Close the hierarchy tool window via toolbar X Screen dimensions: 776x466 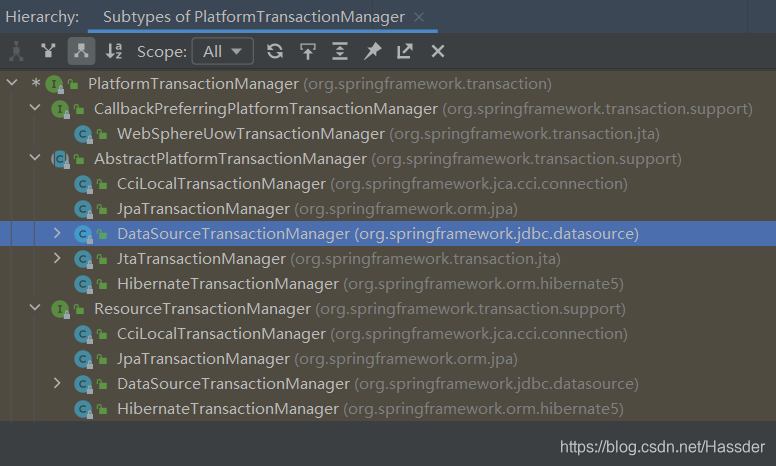[437, 51]
